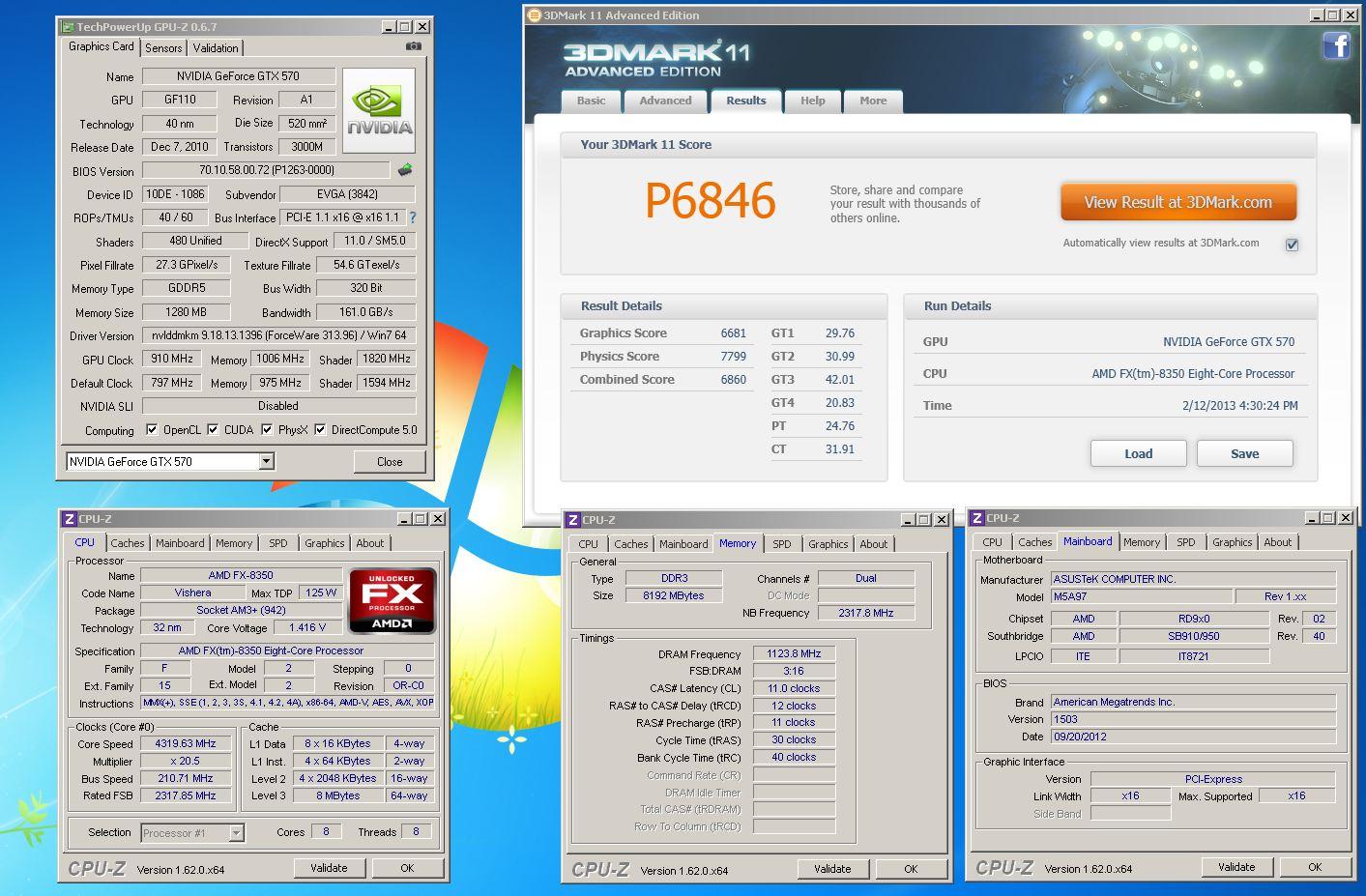1366x896 pixels.
Task: Click the CPU-Z Mainboard window title icon
Action: tap(977, 518)
